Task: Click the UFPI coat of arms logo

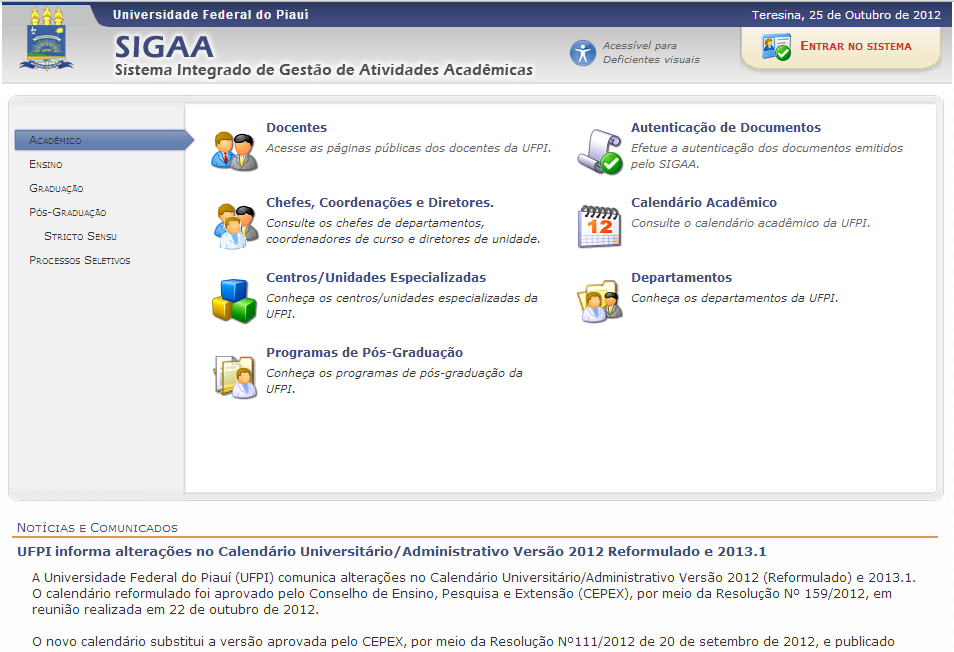Action: [x=46, y=39]
